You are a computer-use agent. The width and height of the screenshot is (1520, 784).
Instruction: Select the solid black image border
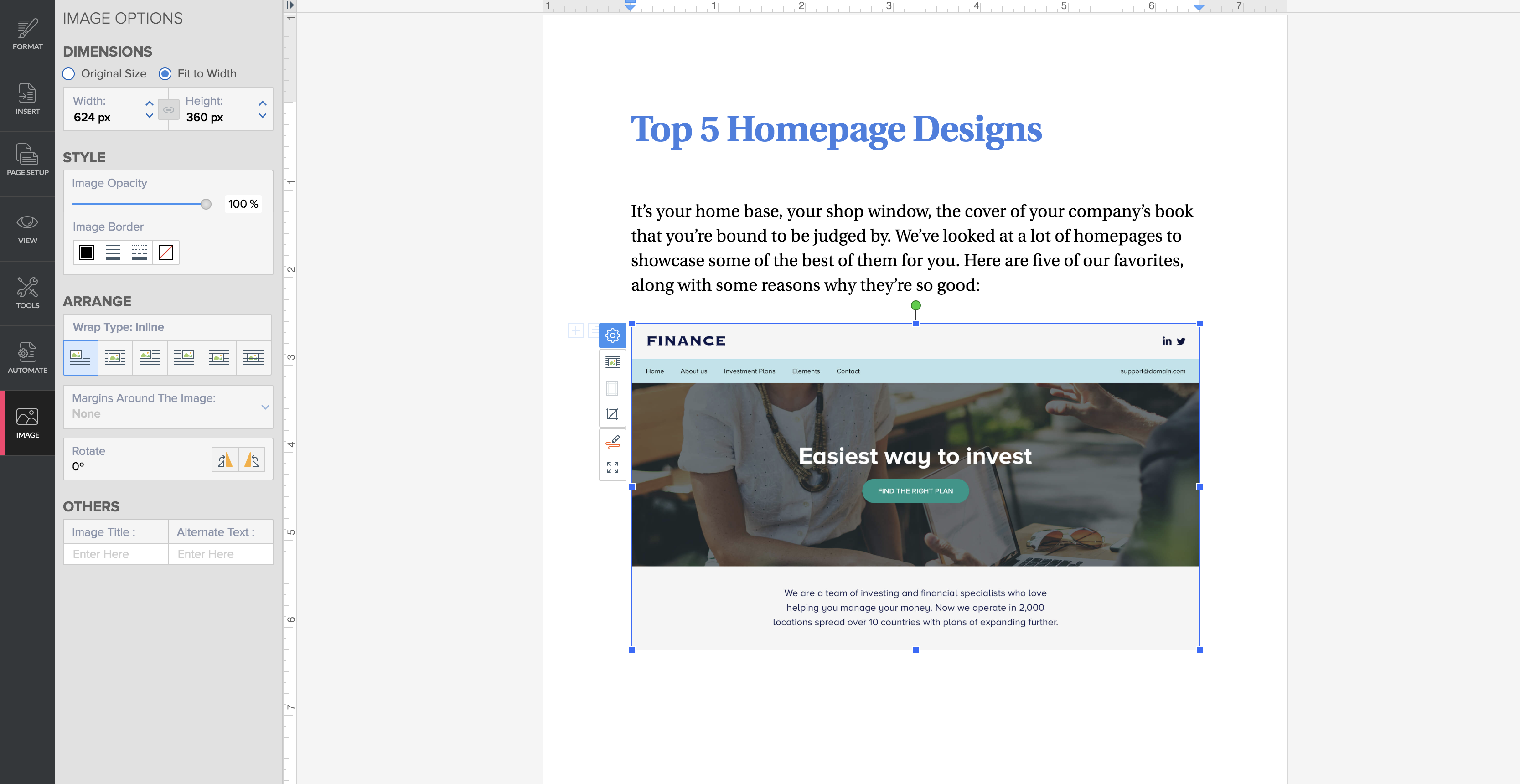point(87,253)
